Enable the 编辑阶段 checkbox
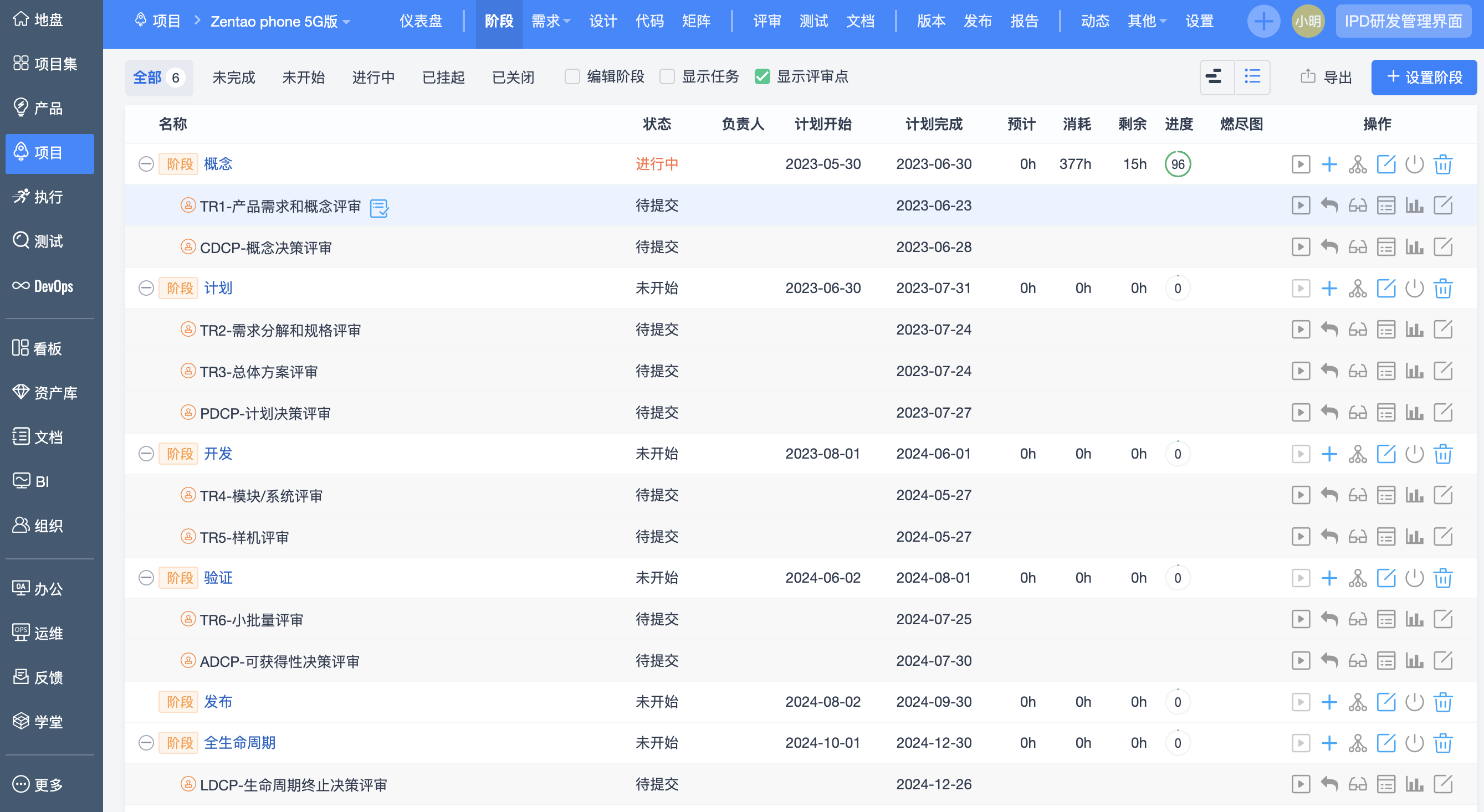This screenshot has height=812, width=1484. (x=572, y=76)
